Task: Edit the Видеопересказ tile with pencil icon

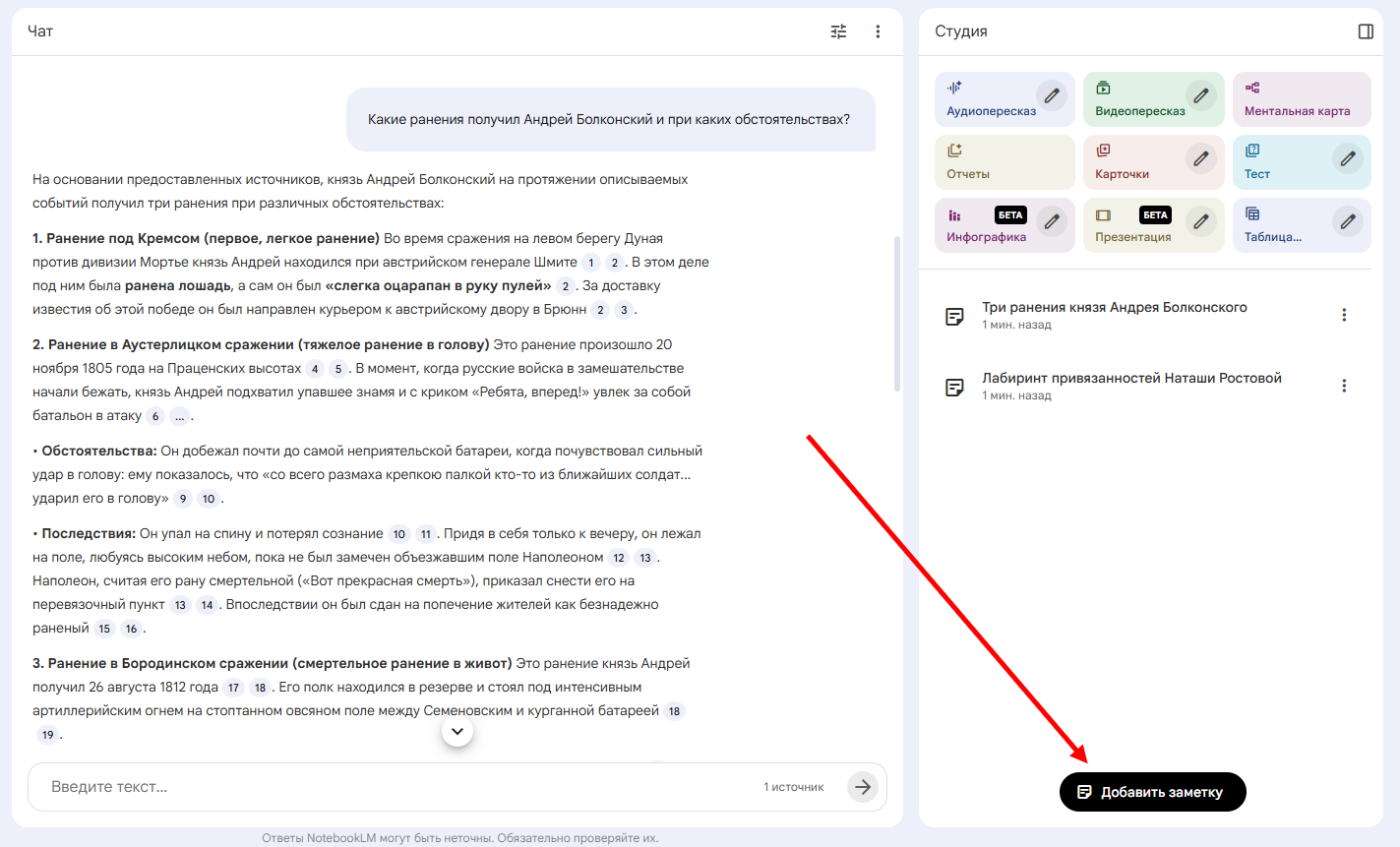Action: click(1200, 95)
